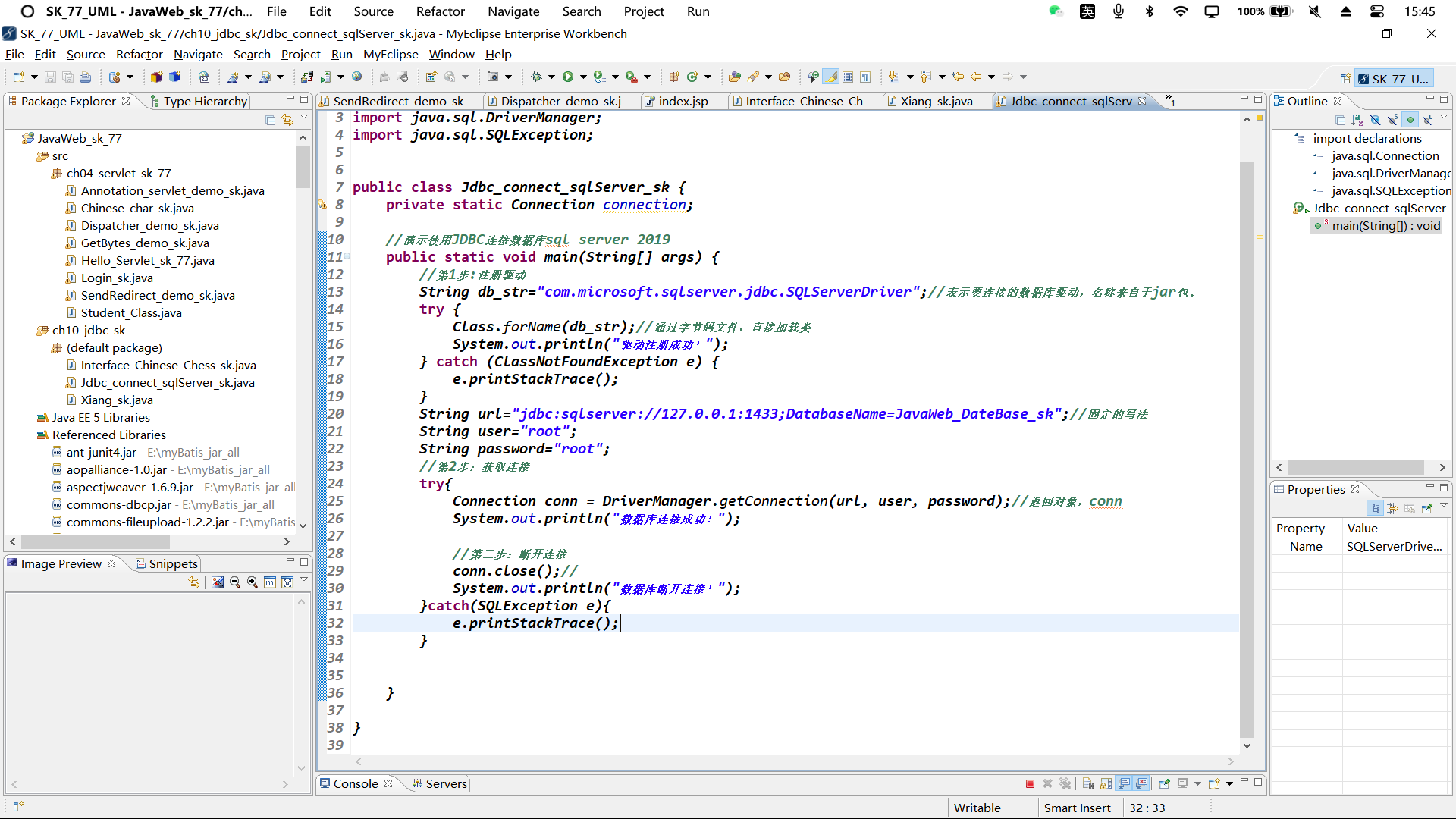
Task: Click the Pin Console icon
Action: tap(1164, 783)
